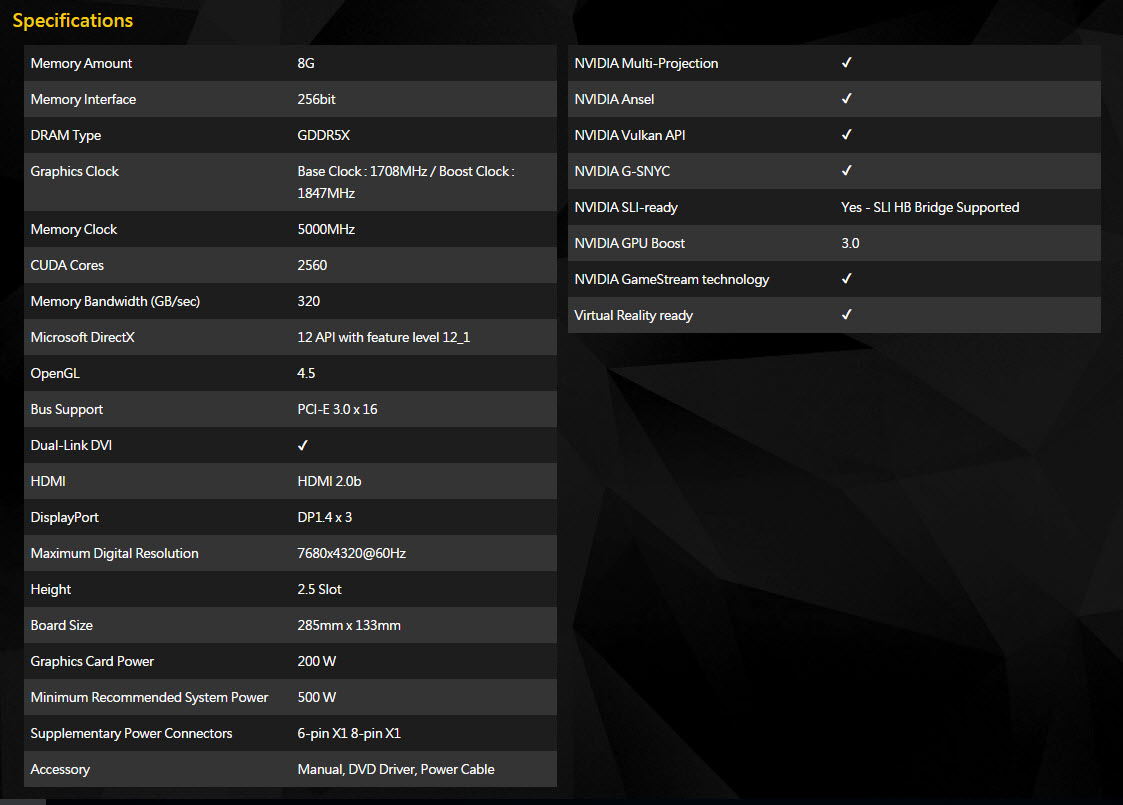Screen dimensions: 1123x805
Task: Click Manual, DVD Driver, Power Cable value
Action: click(x=396, y=769)
